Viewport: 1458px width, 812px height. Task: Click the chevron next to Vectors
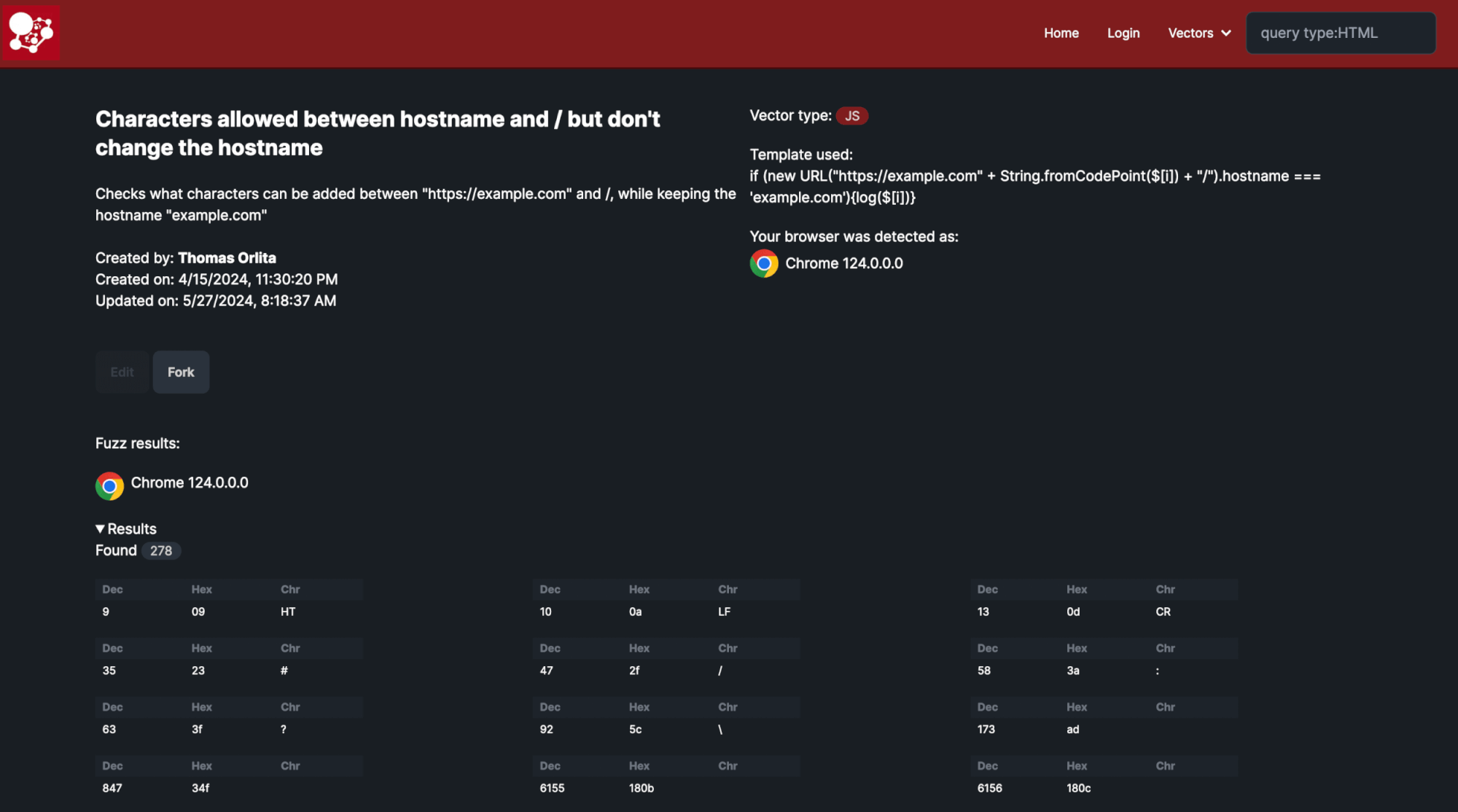[1226, 34]
